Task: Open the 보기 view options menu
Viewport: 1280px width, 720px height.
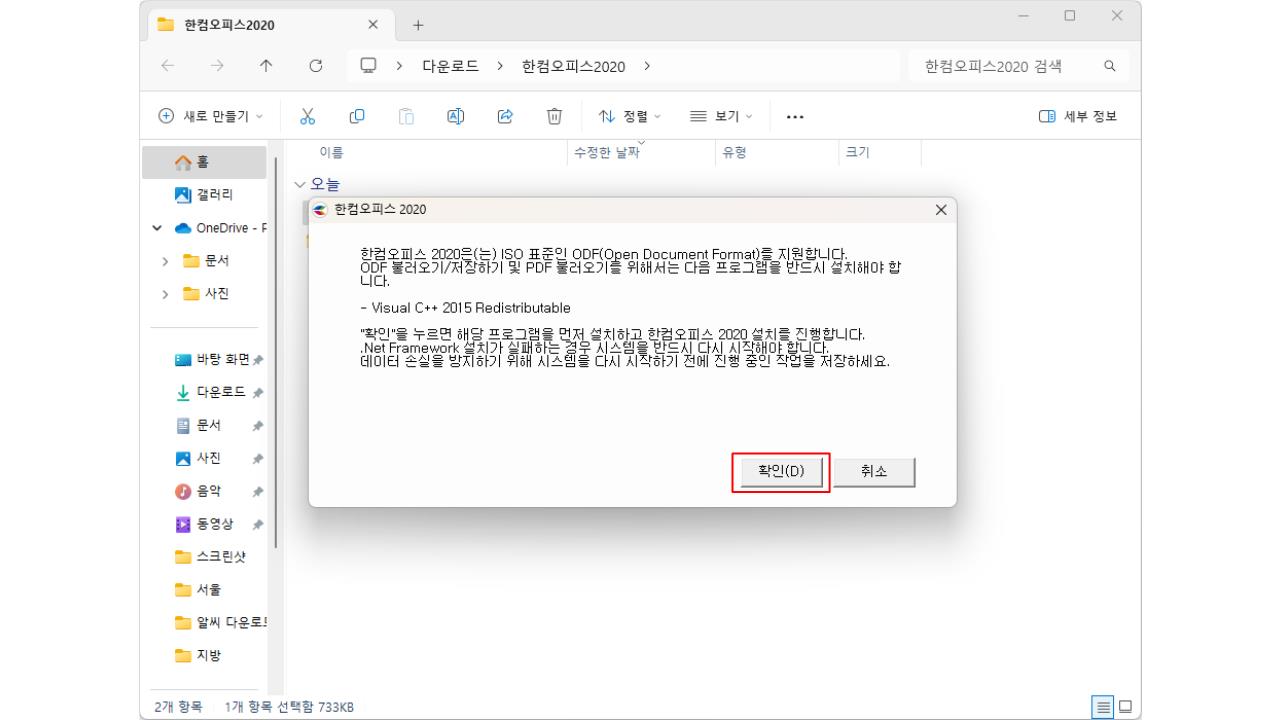Action: point(718,115)
